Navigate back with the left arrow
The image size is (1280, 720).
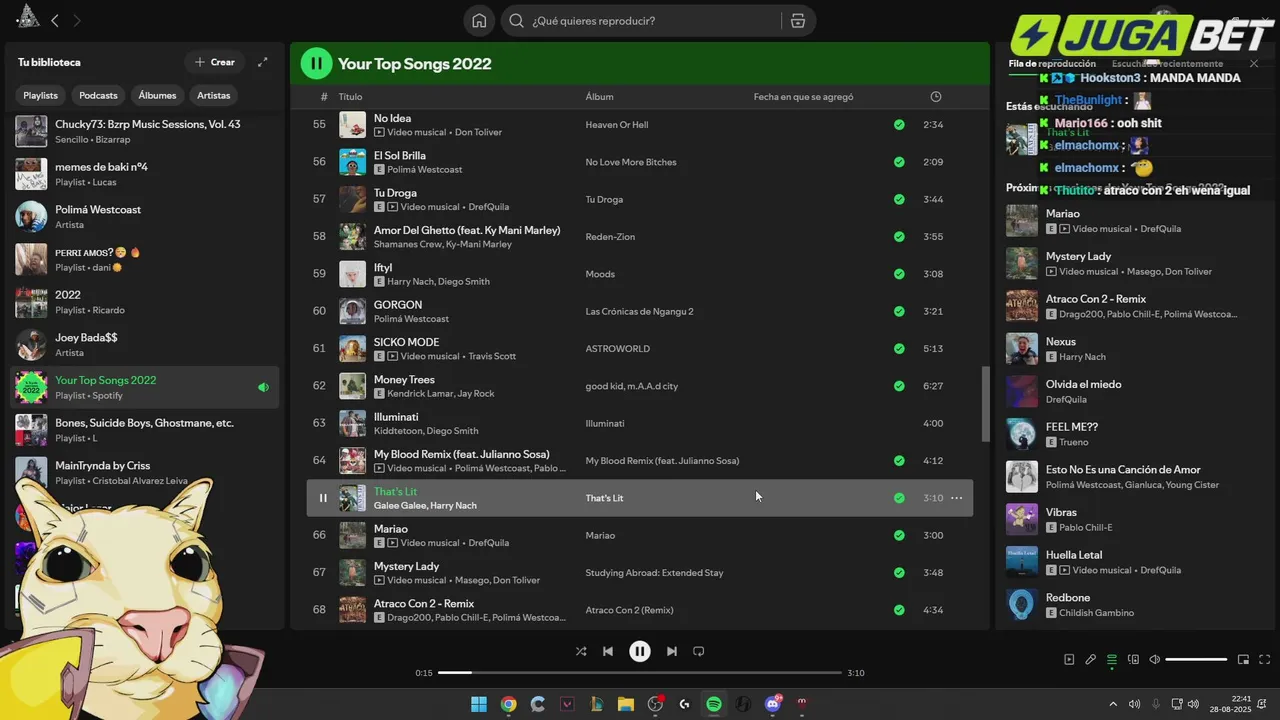[x=55, y=20]
